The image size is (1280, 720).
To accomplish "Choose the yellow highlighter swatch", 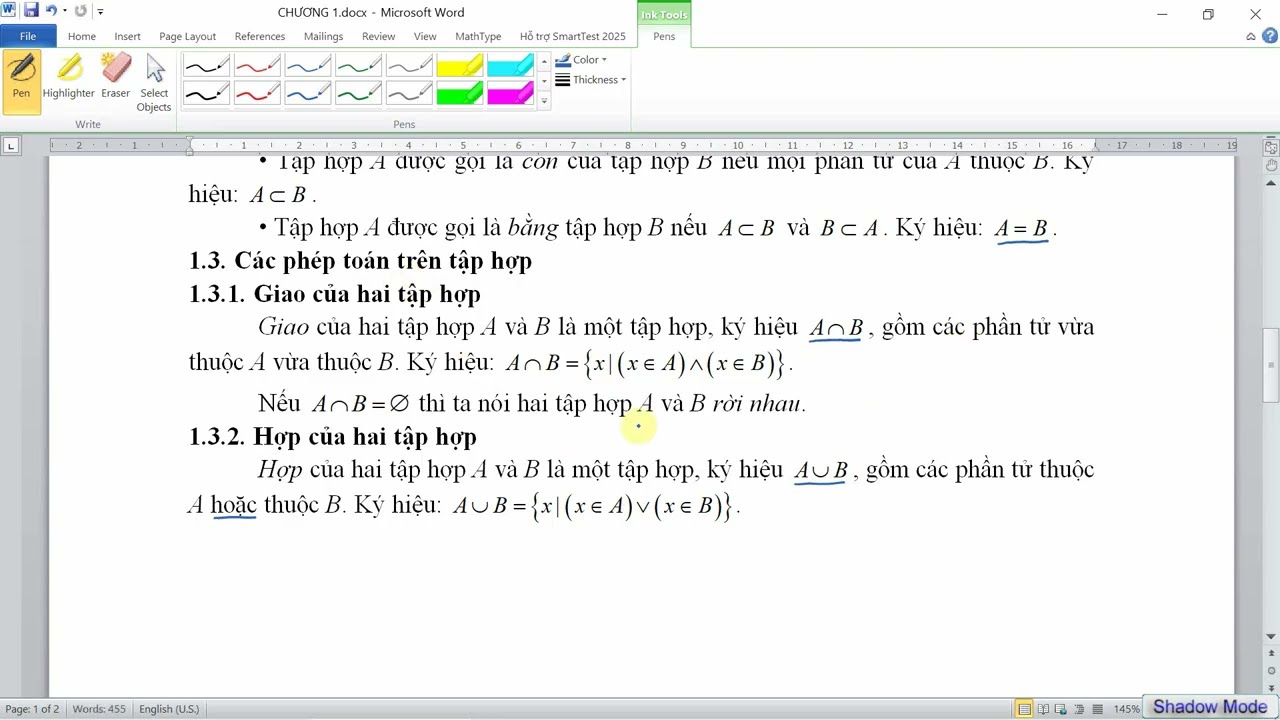I will click(460, 67).
